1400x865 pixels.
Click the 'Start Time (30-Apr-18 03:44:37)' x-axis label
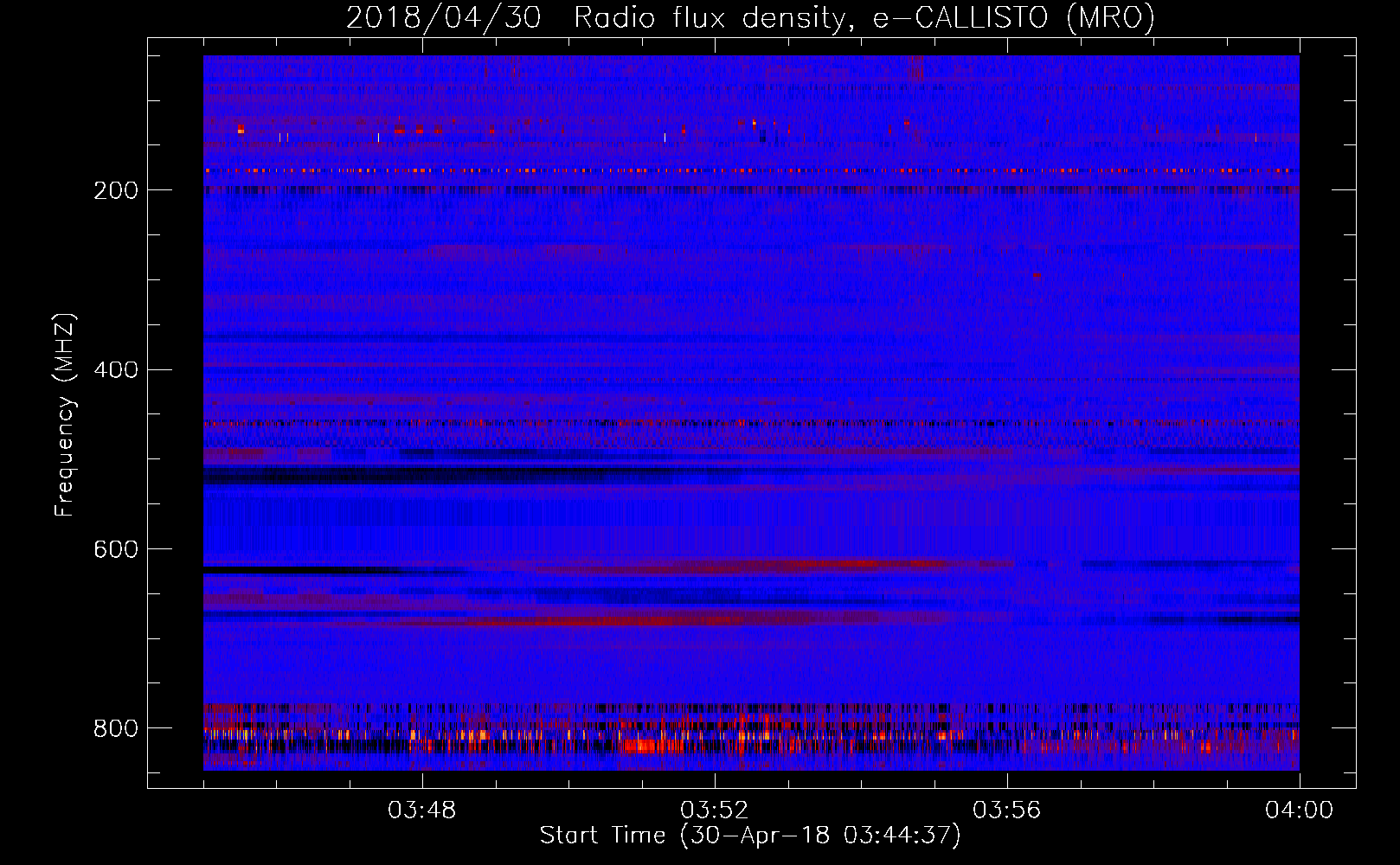click(750, 836)
